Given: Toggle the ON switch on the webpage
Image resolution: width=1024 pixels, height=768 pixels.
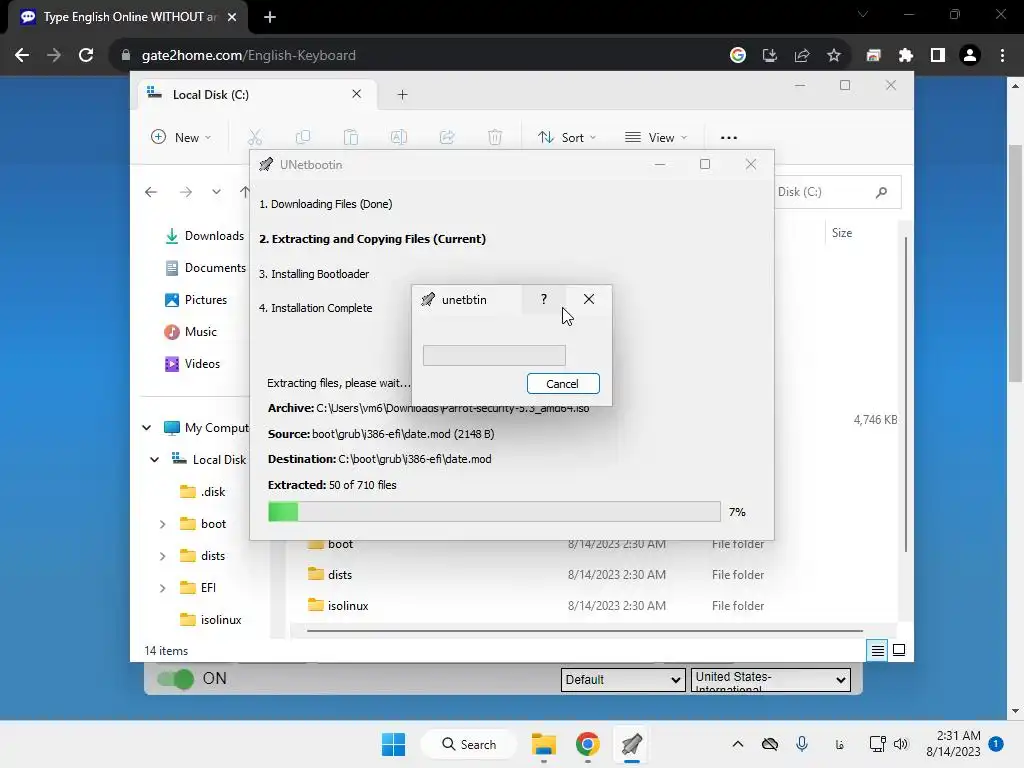Looking at the screenshot, I should (176, 679).
